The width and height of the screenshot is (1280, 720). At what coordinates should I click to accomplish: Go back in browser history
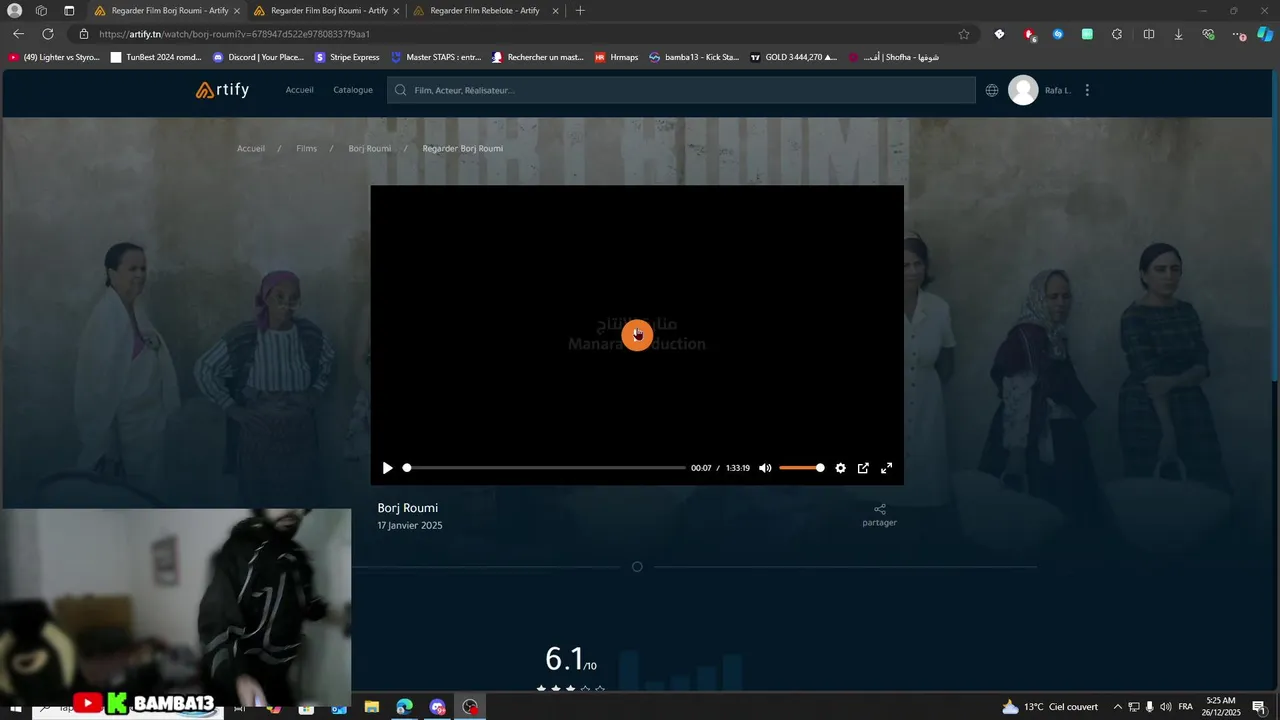[x=18, y=34]
